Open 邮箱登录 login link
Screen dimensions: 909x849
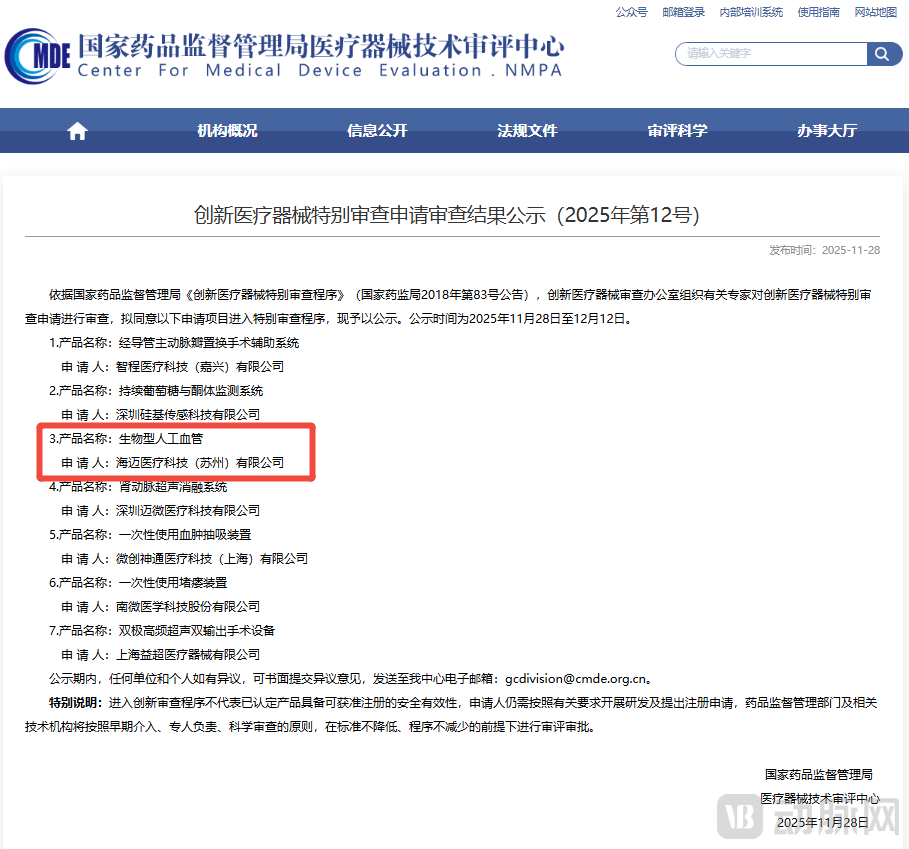683,13
